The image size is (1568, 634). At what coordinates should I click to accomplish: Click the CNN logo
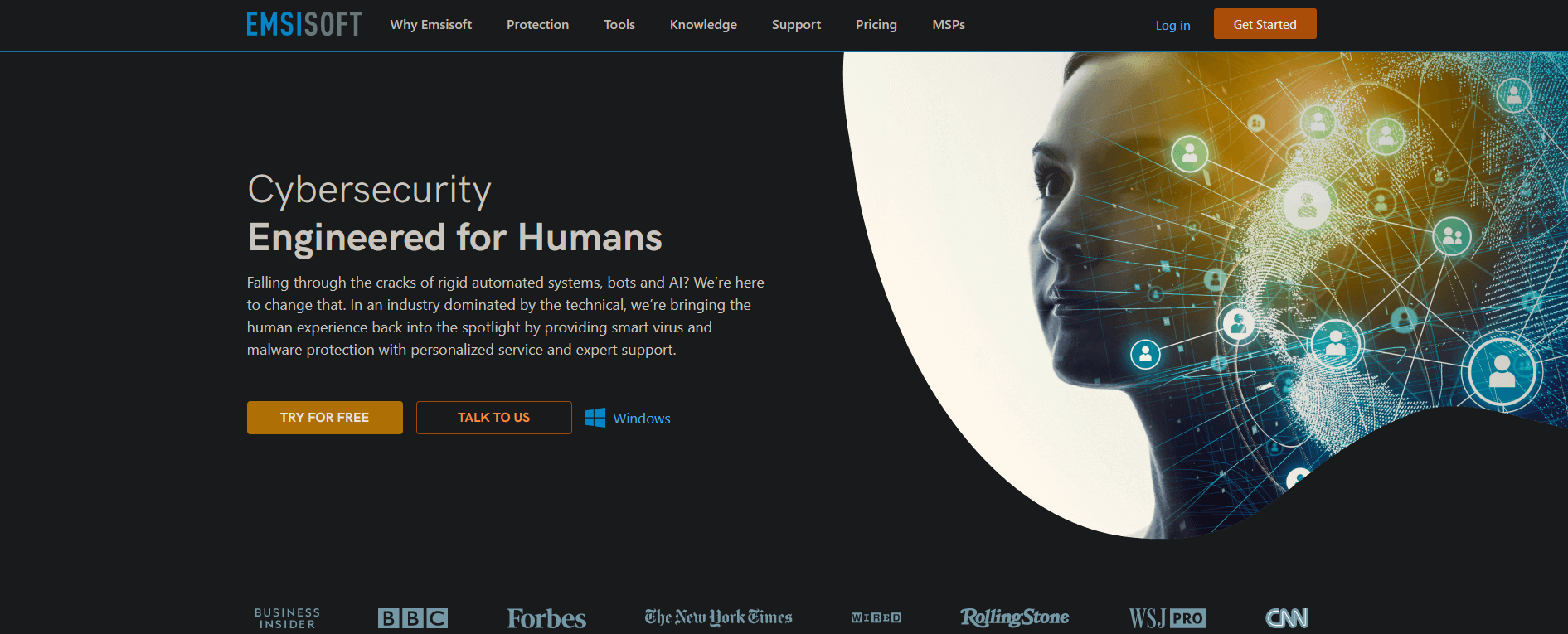pos(1287,618)
